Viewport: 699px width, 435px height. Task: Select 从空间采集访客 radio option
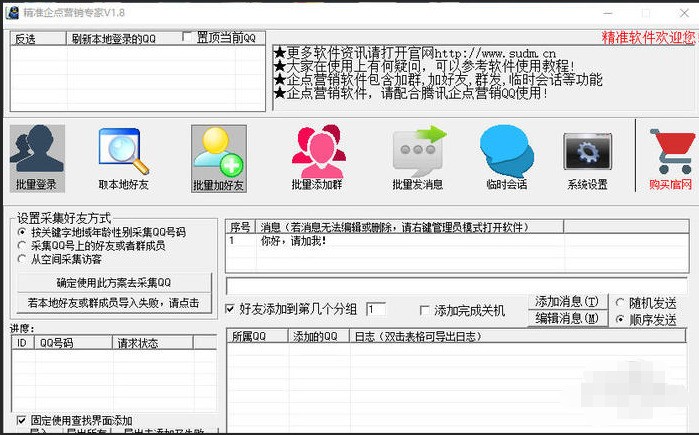coord(22,259)
